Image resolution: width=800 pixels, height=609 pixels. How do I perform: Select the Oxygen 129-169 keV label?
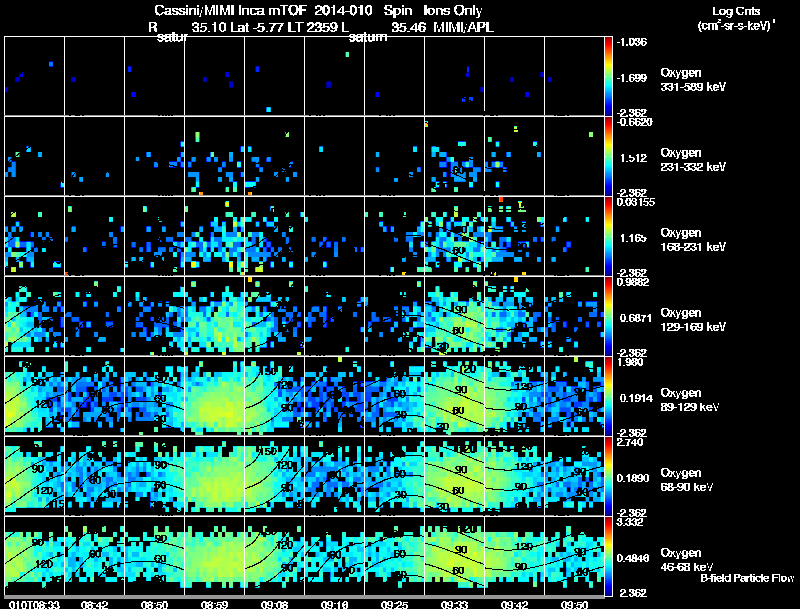tap(693, 320)
